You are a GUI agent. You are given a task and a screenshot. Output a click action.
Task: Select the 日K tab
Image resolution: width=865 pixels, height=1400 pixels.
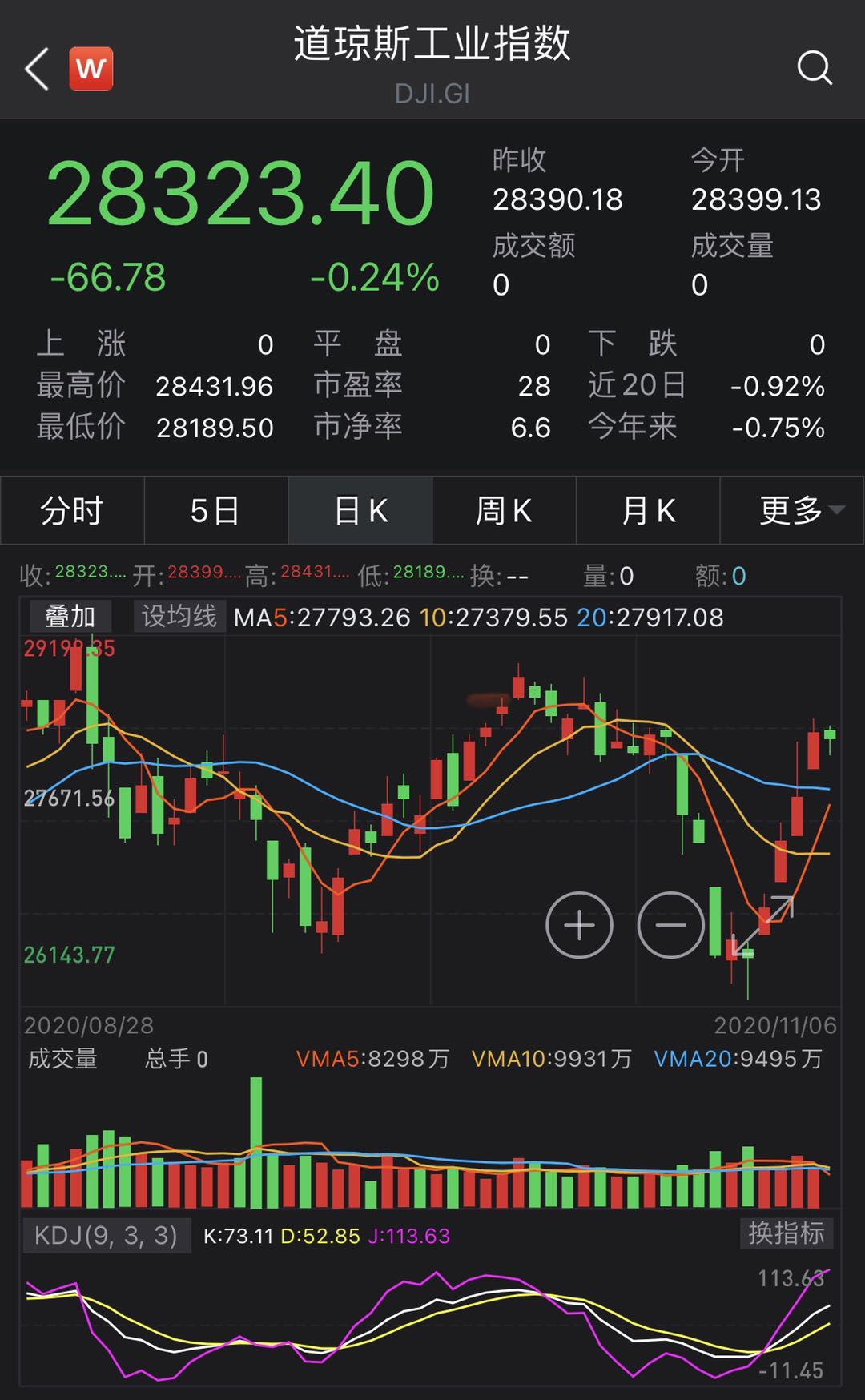coord(360,510)
